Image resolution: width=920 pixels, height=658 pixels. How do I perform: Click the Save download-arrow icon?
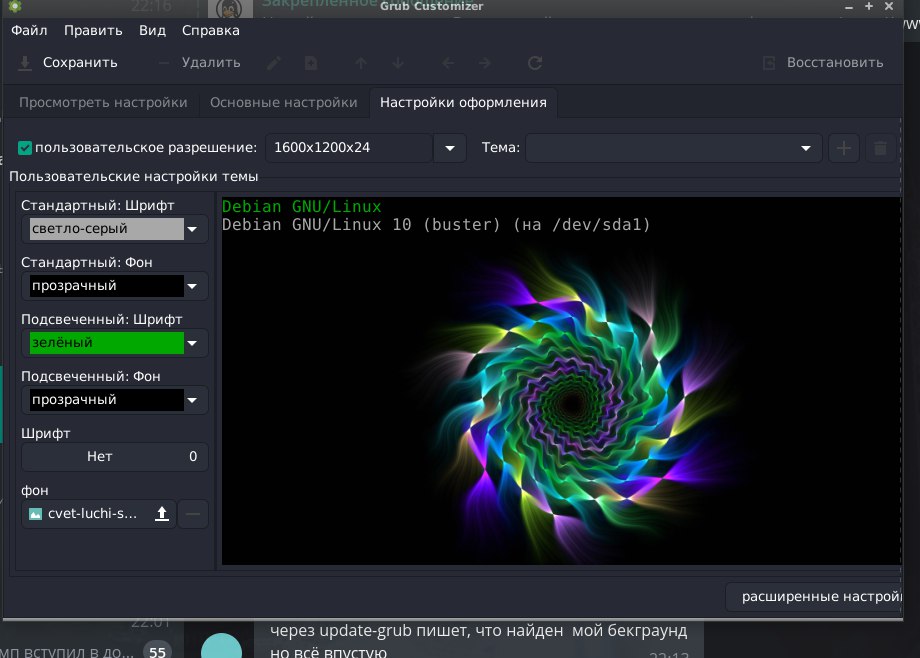click(x=25, y=63)
